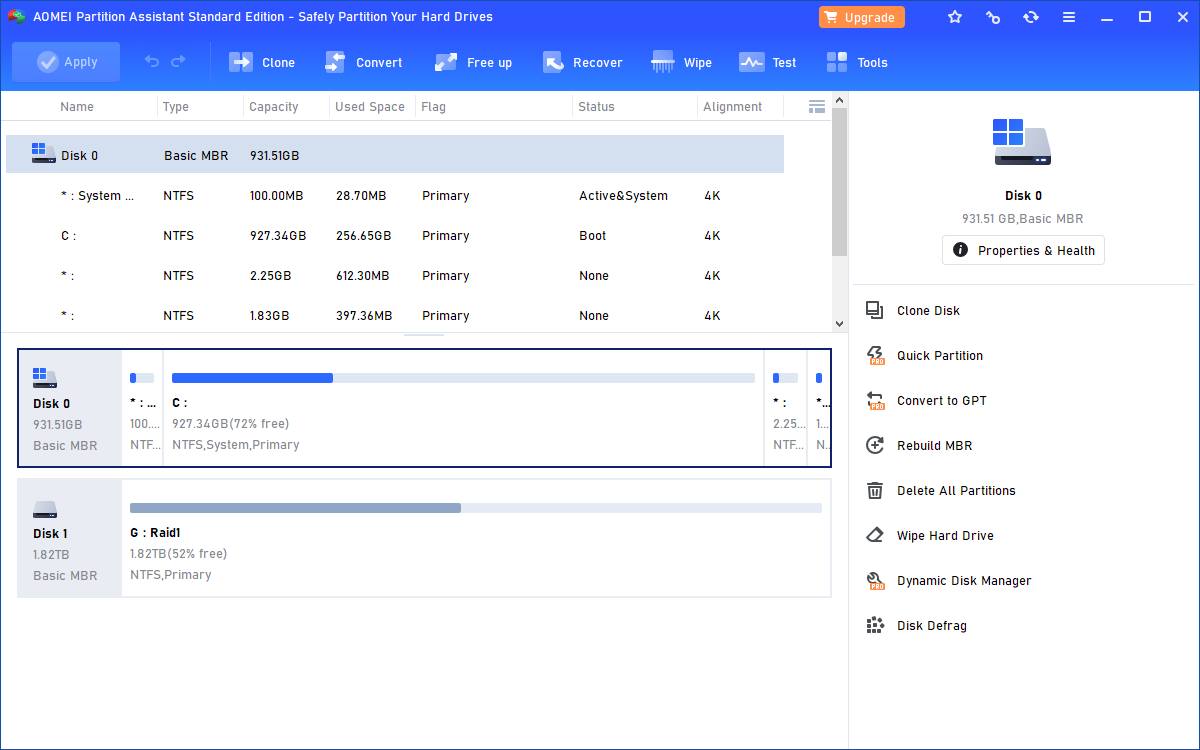Viewport: 1200px width, 750px height.
Task: Click the Apply button
Action: click(x=66, y=62)
